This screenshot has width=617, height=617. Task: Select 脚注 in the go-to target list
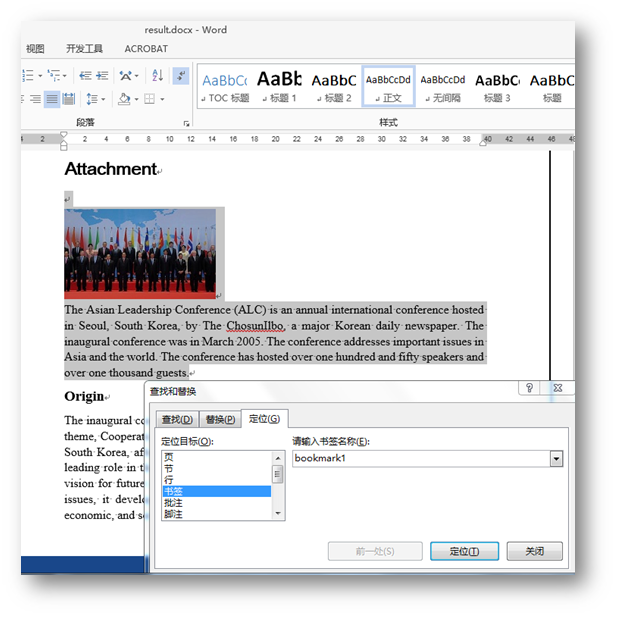click(x=216, y=514)
